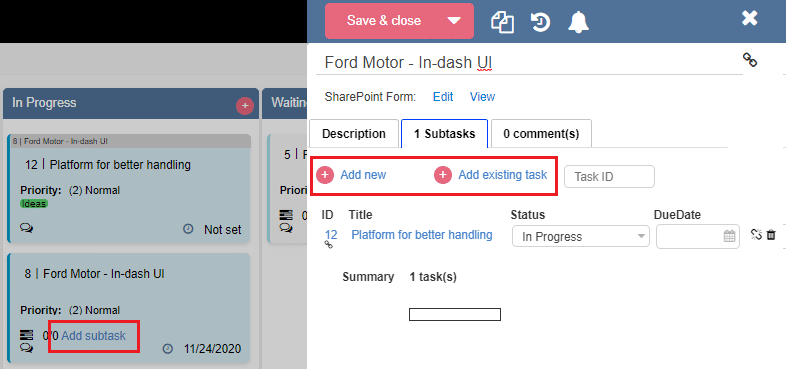Open subtask ID 12 link
Viewport: 786px width, 369px height.
coord(331,234)
